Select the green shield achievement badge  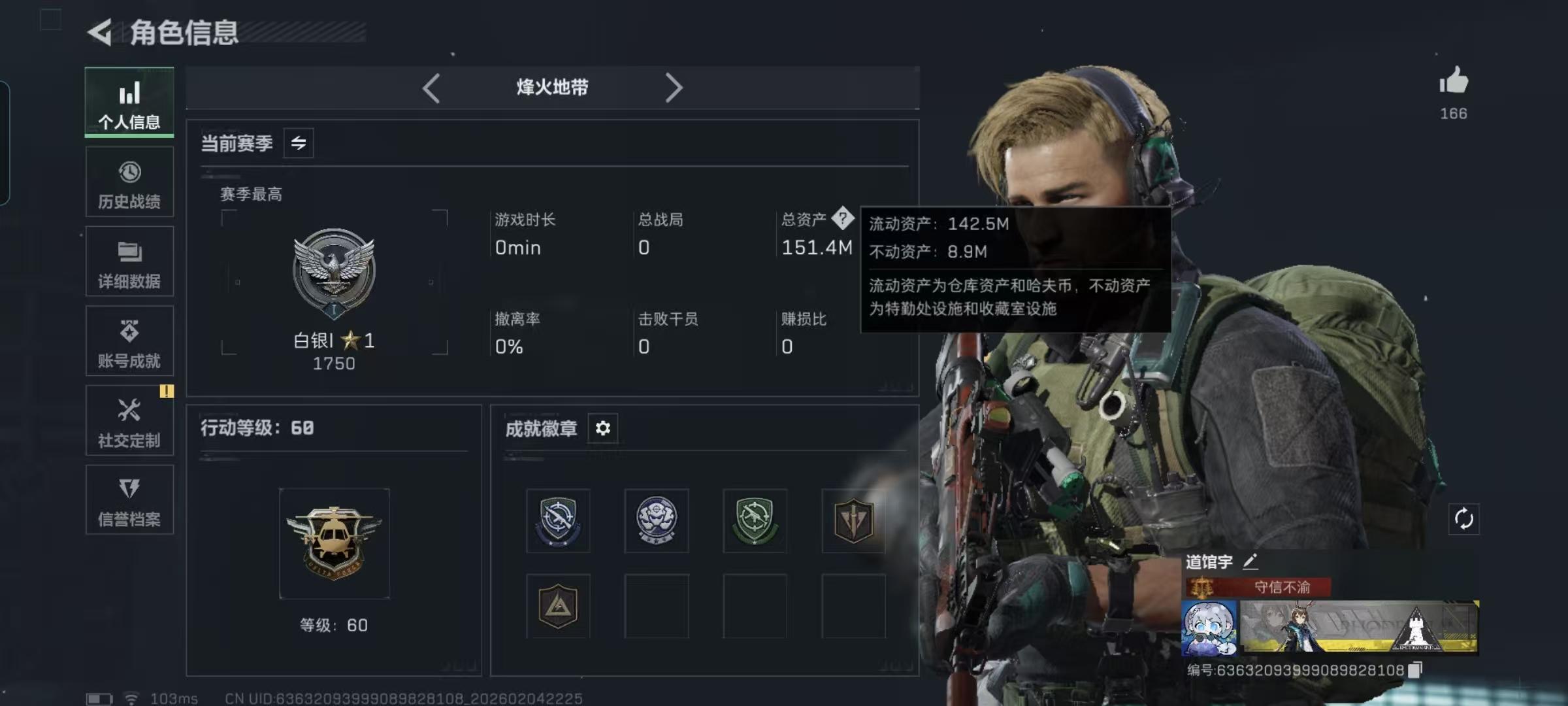coord(755,520)
